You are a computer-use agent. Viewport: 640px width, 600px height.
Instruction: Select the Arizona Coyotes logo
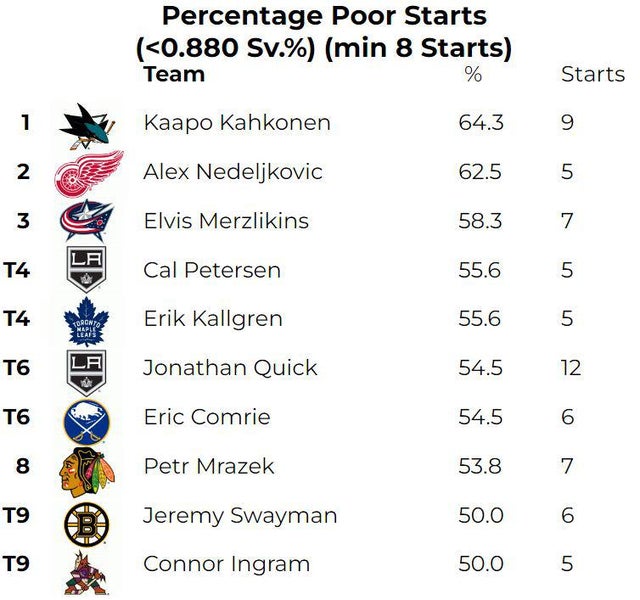point(88,565)
